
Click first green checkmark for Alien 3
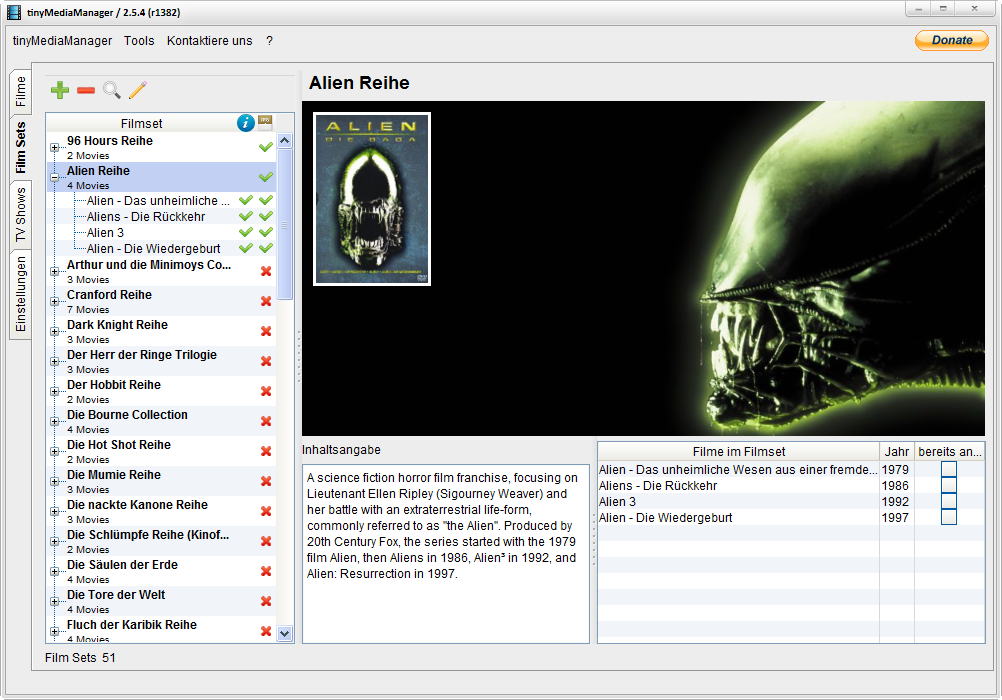pyautogui.click(x=245, y=232)
